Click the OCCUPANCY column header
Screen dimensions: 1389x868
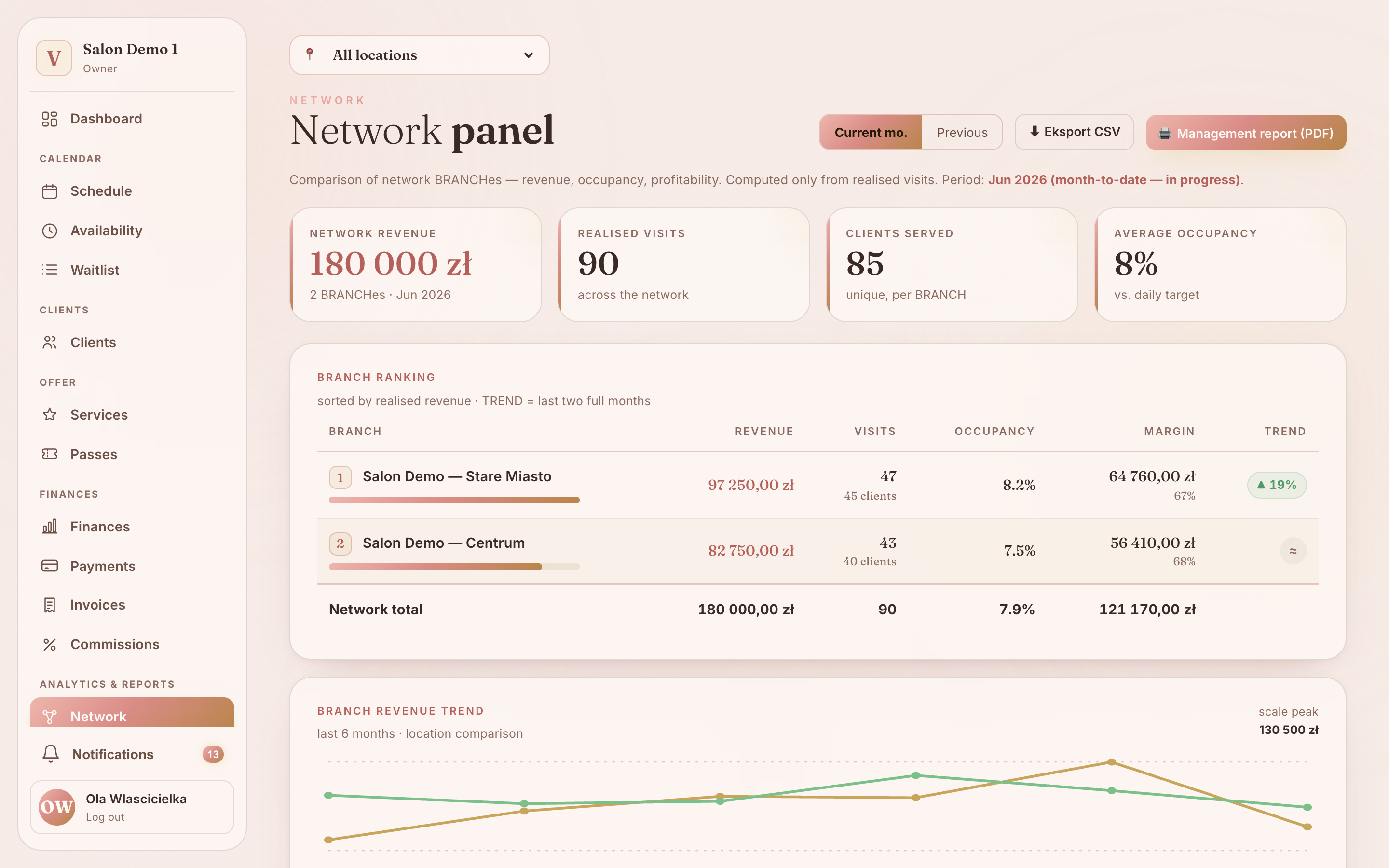click(x=994, y=431)
